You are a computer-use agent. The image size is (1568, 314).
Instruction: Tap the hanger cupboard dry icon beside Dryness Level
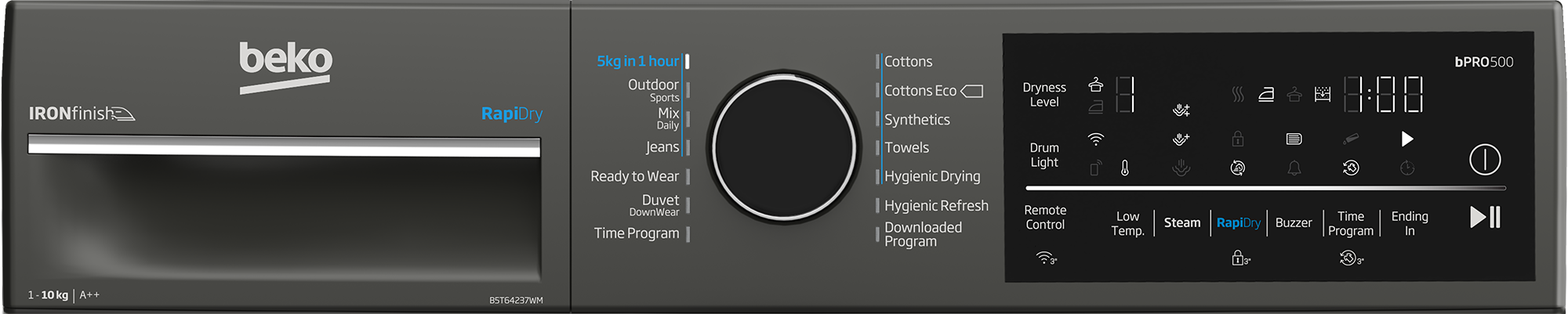[x=1095, y=85]
